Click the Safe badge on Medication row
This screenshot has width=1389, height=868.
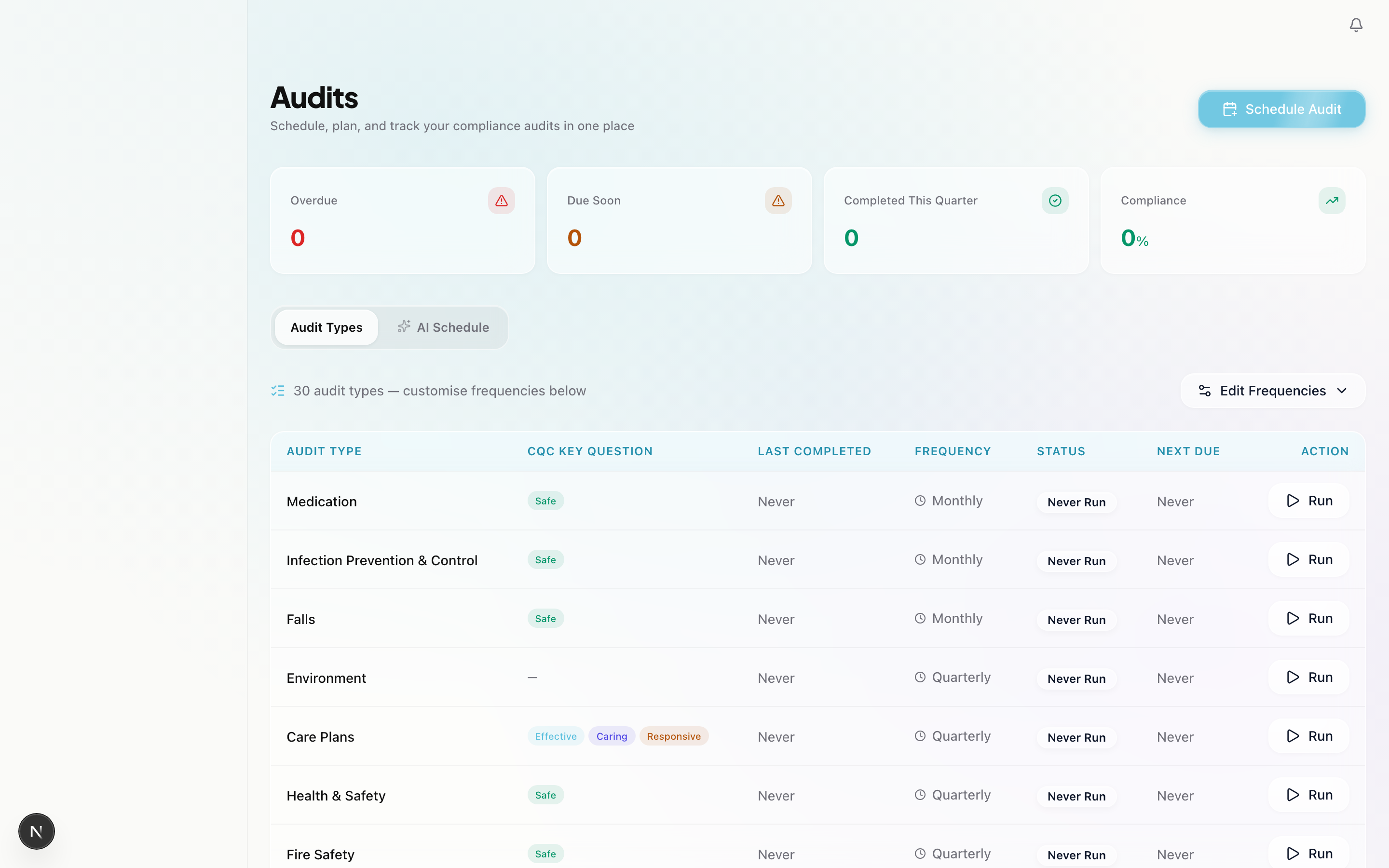tap(545, 500)
